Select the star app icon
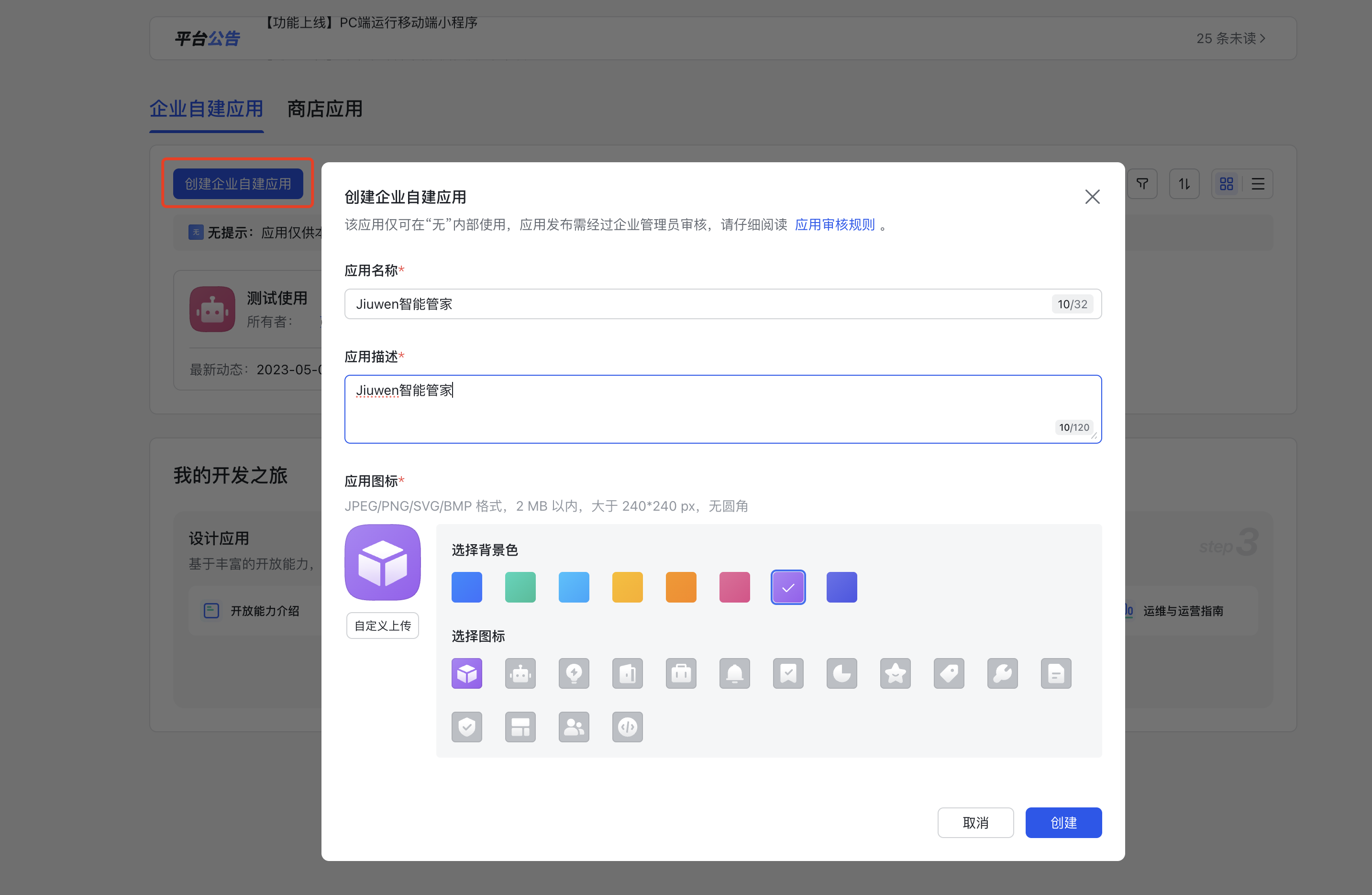The height and width of the screenshot is (895, 1372). [895, 673]
